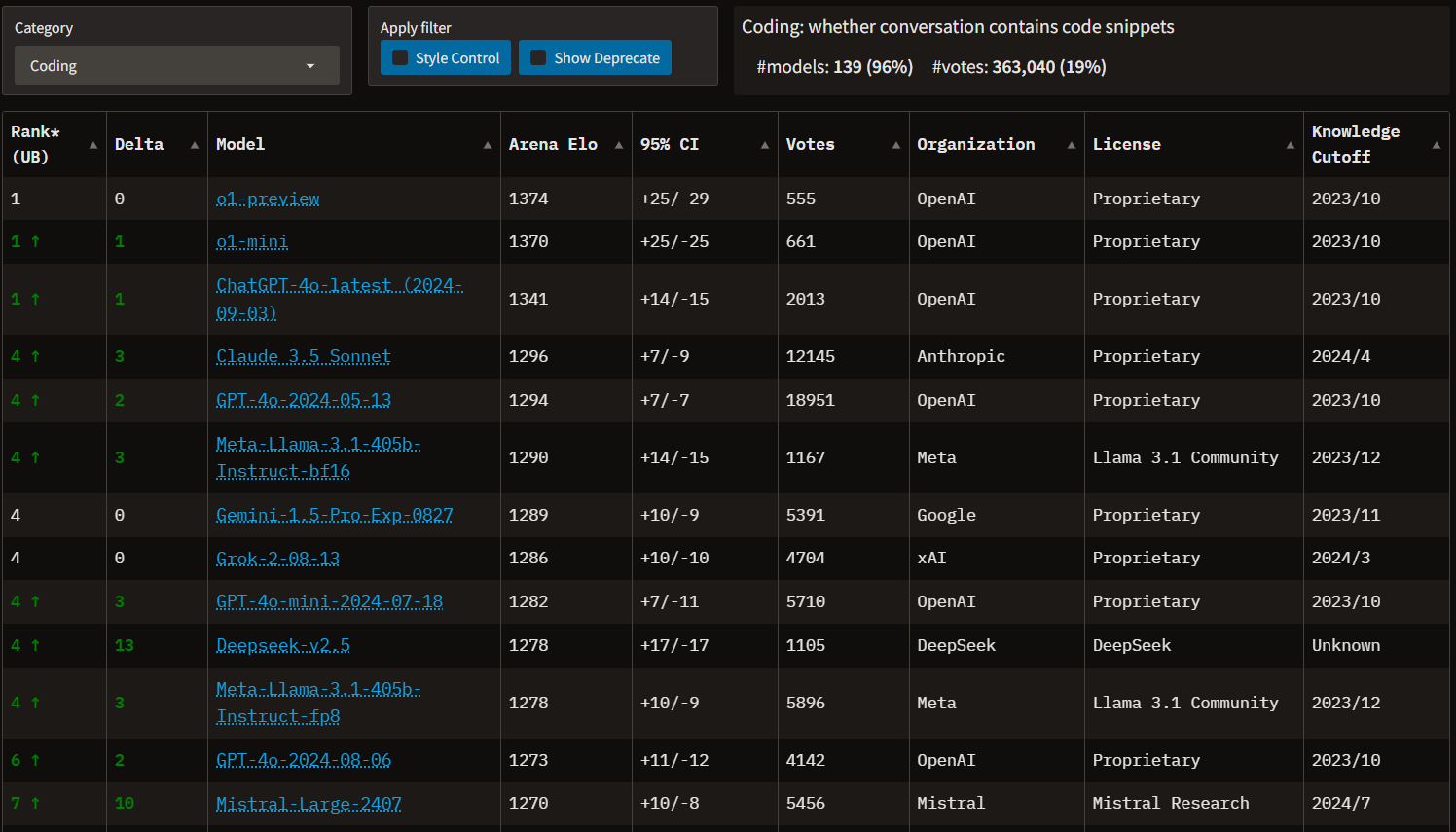
Task: Open the Deepseek-v2.5 link
Action: pyautogui.click(x=283, y=645)
